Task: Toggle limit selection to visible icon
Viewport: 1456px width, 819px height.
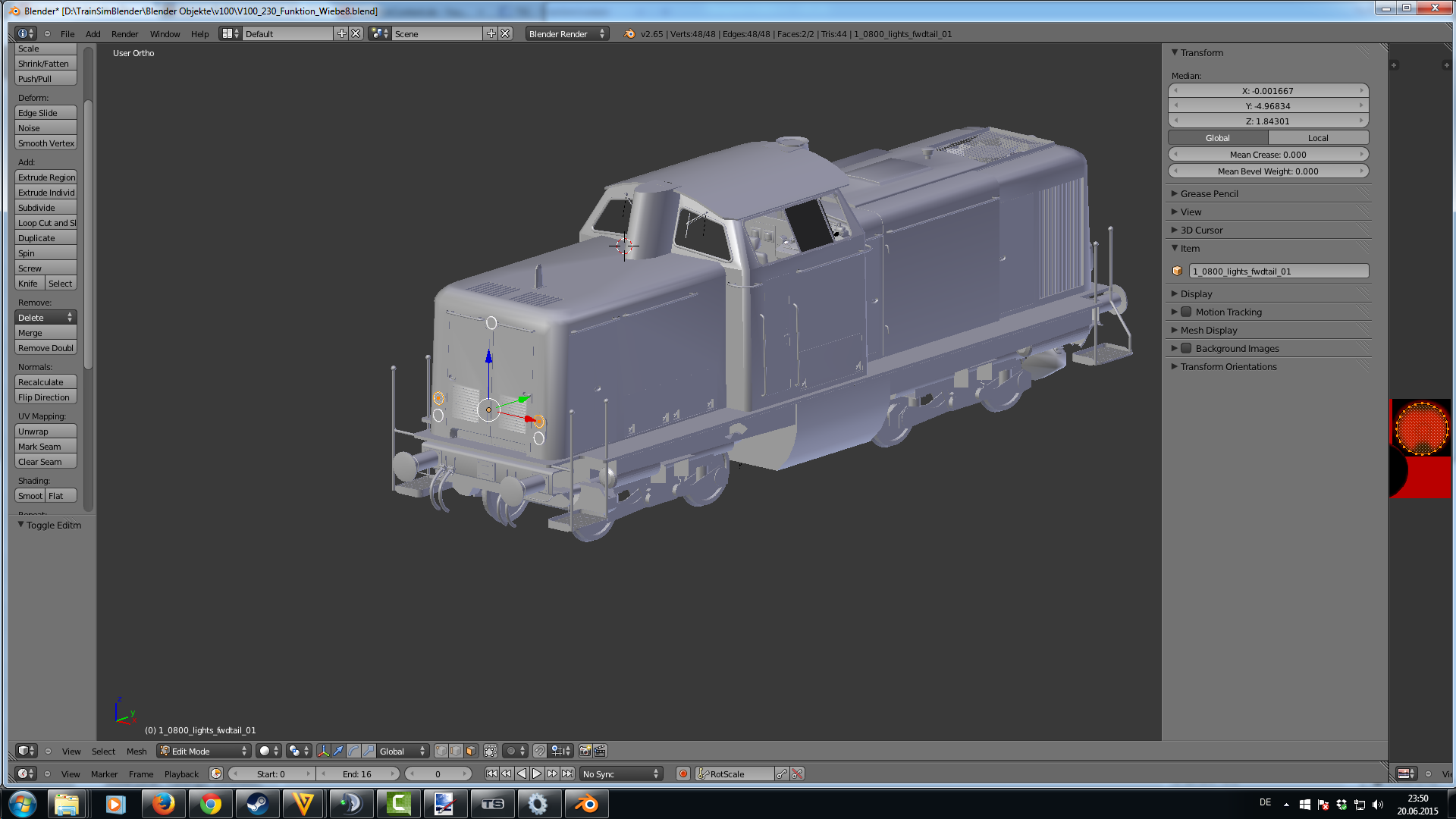Action: (491, 751)
